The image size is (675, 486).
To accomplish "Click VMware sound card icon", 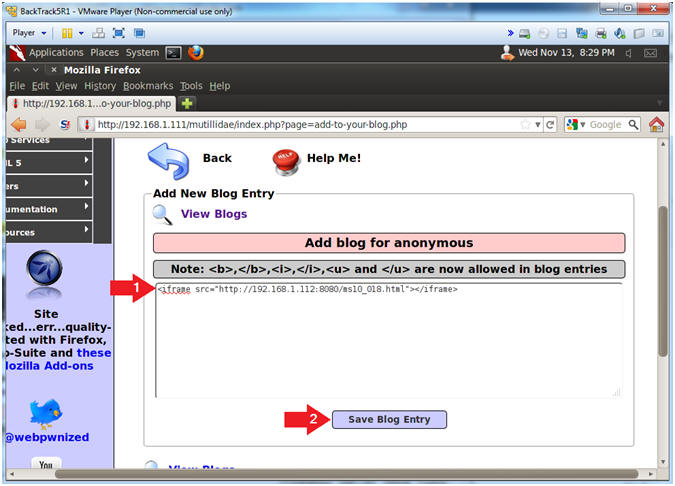I will [620, 33].
